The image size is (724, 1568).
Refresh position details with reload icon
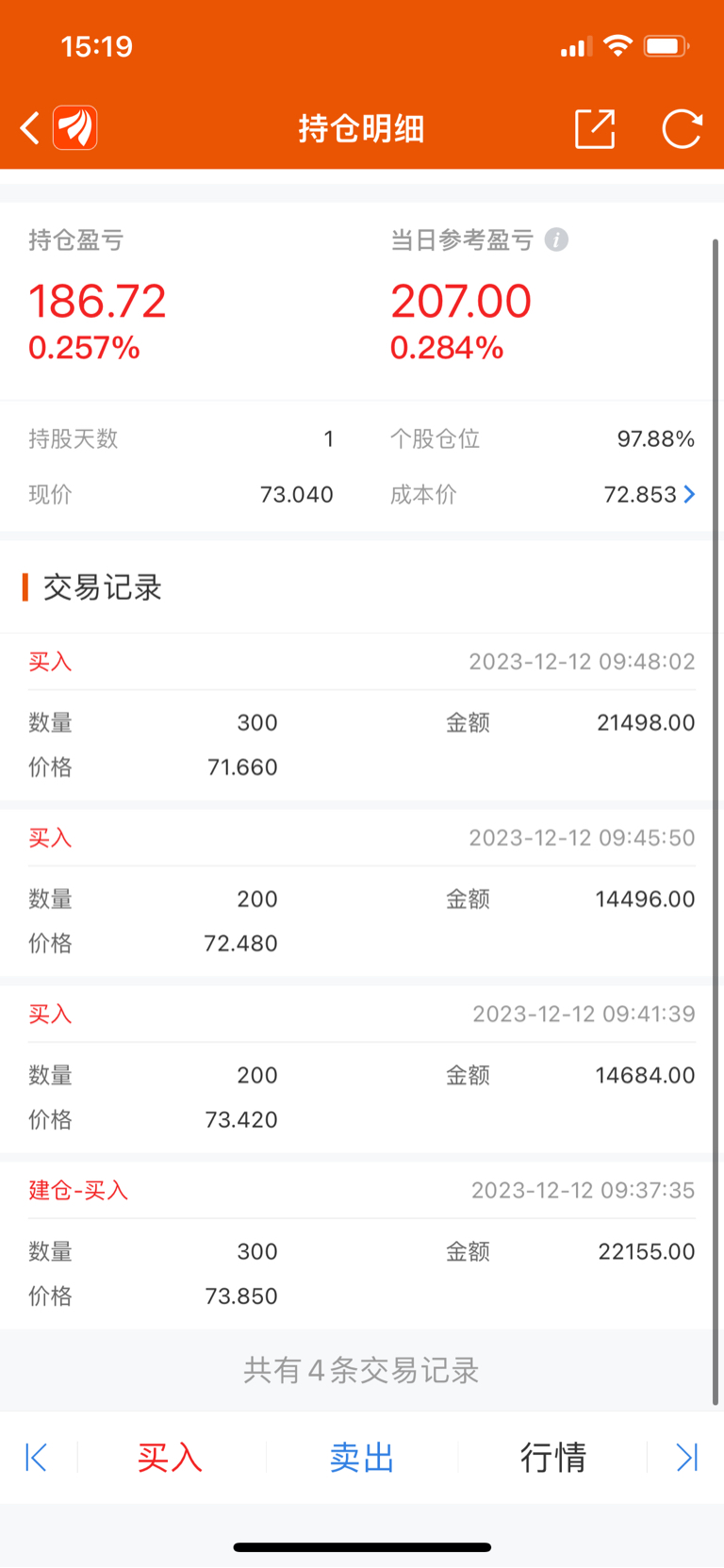(x=683, y=129)
